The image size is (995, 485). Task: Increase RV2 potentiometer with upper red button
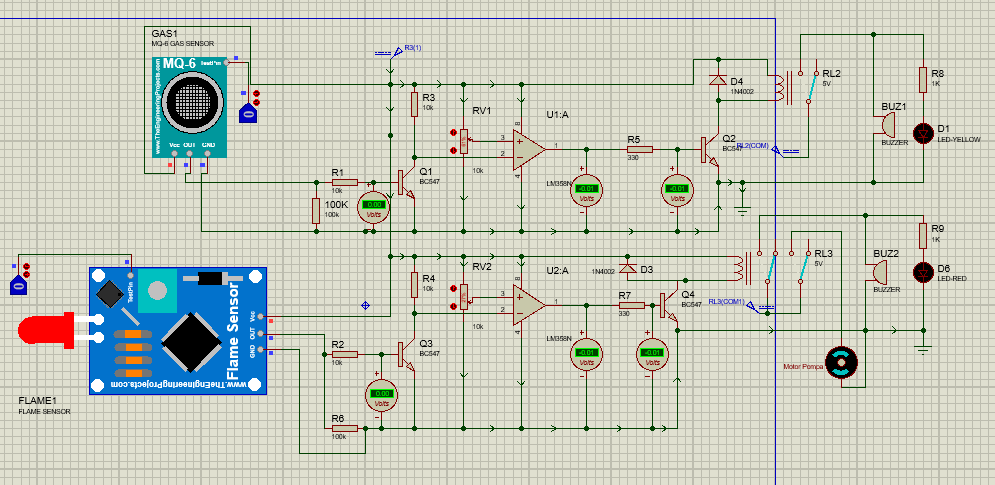[454, 289]
